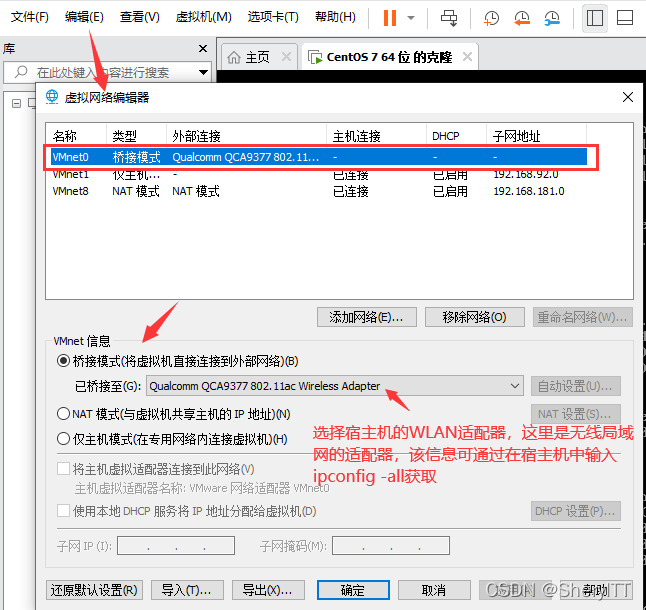Screen dimensions: 646x610
Task: Close the 主页 tab
Action: (x=286, y=56)
